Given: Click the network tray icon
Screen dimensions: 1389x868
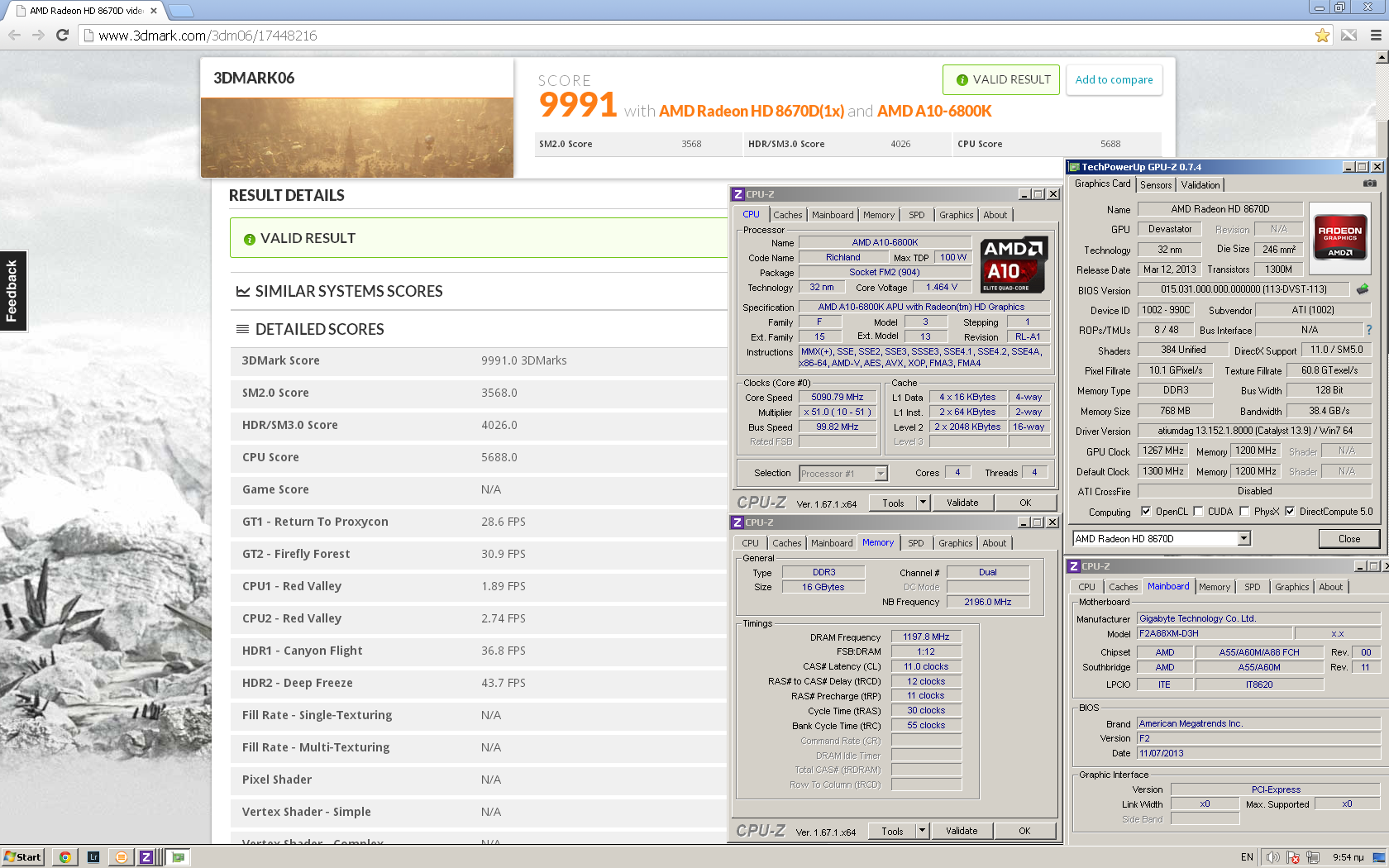Looking at the screenshot, I should point(1313,857).
